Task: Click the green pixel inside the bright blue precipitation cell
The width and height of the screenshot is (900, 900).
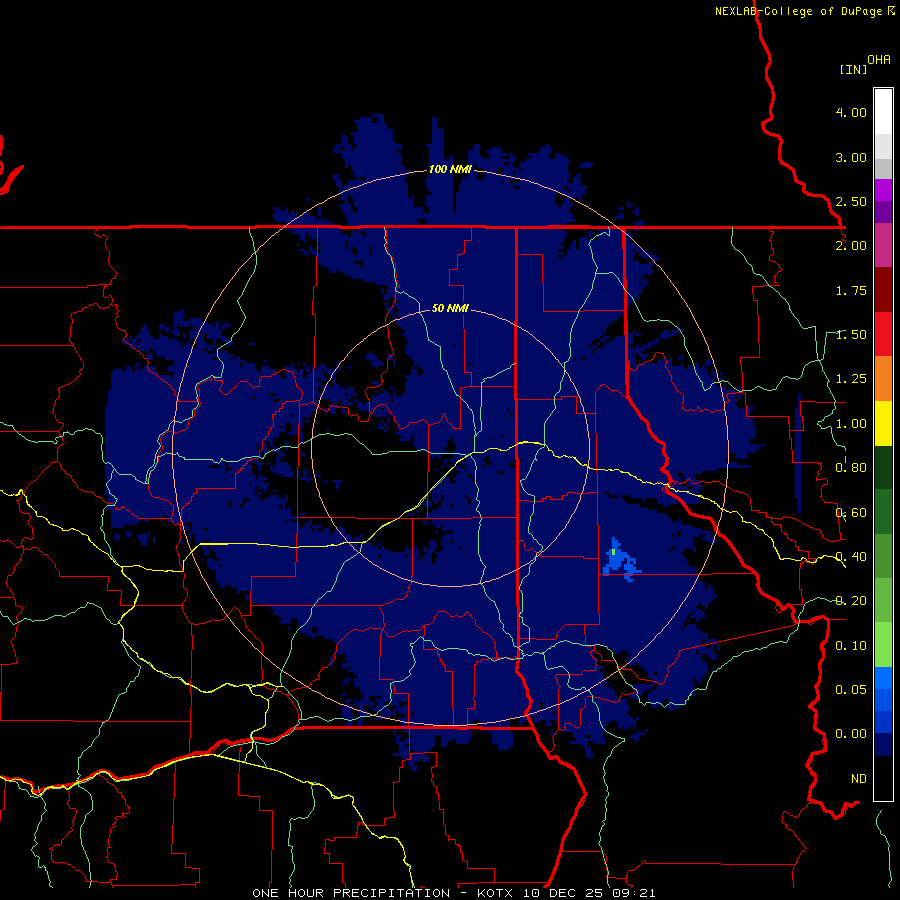Action: point(614,552)
